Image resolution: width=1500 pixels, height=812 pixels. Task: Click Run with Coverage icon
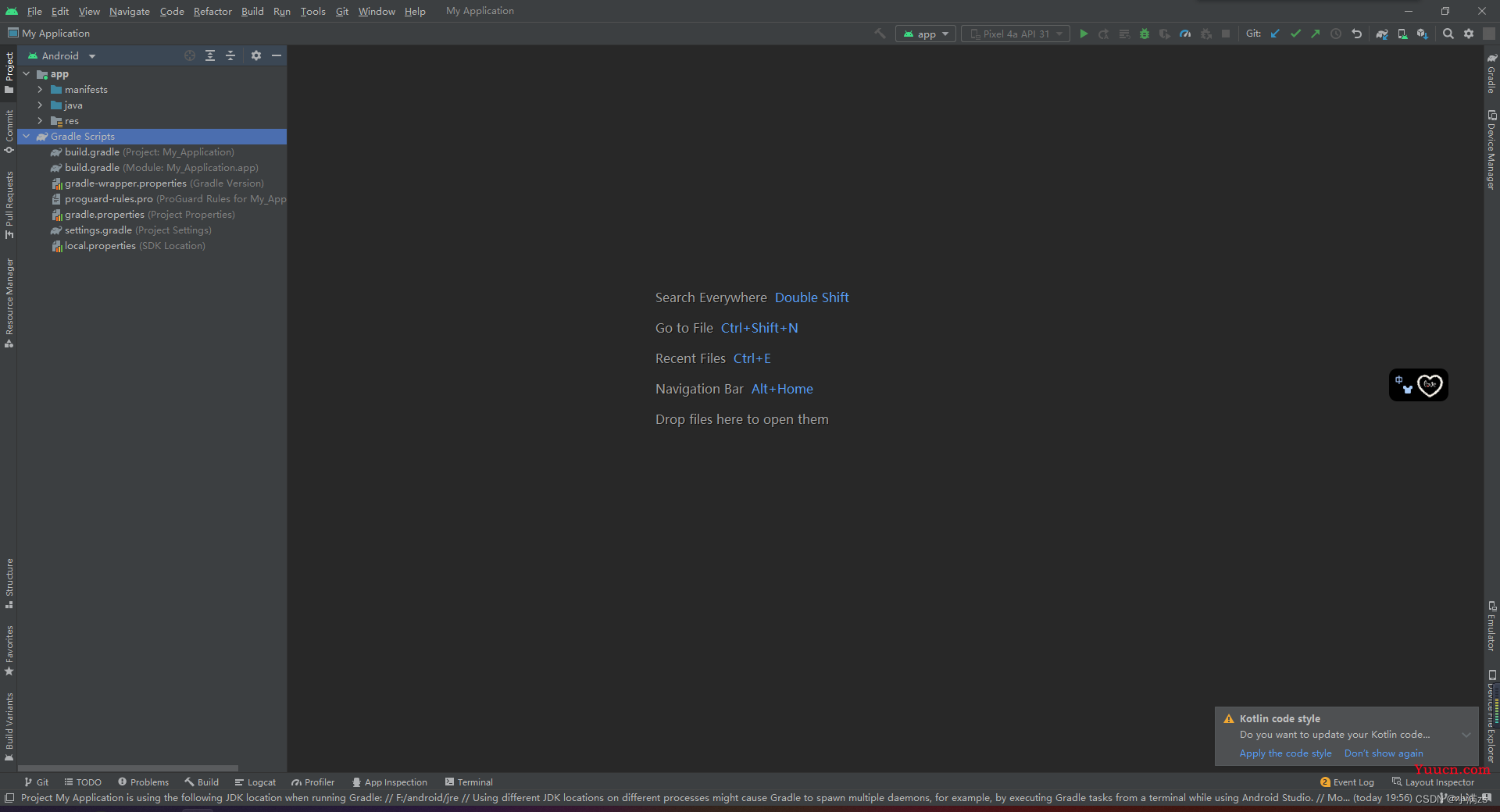point(1165,34)
